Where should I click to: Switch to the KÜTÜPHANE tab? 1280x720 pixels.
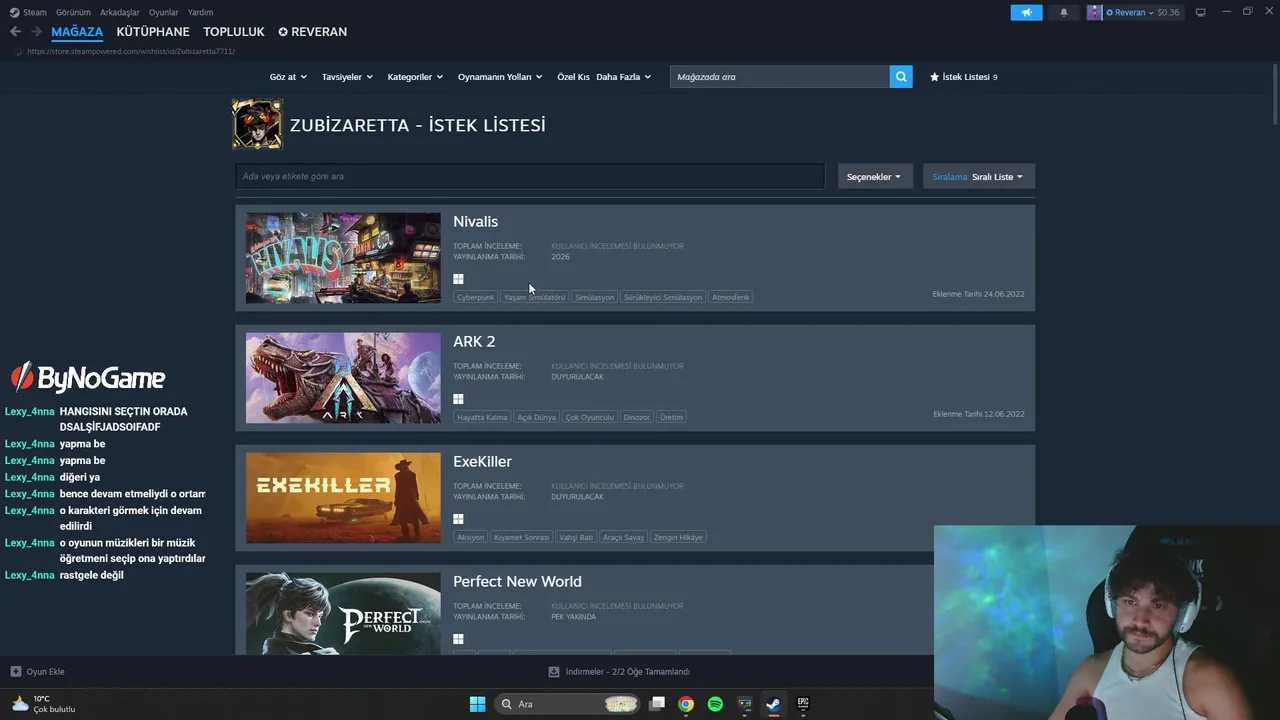coord(153,32)
